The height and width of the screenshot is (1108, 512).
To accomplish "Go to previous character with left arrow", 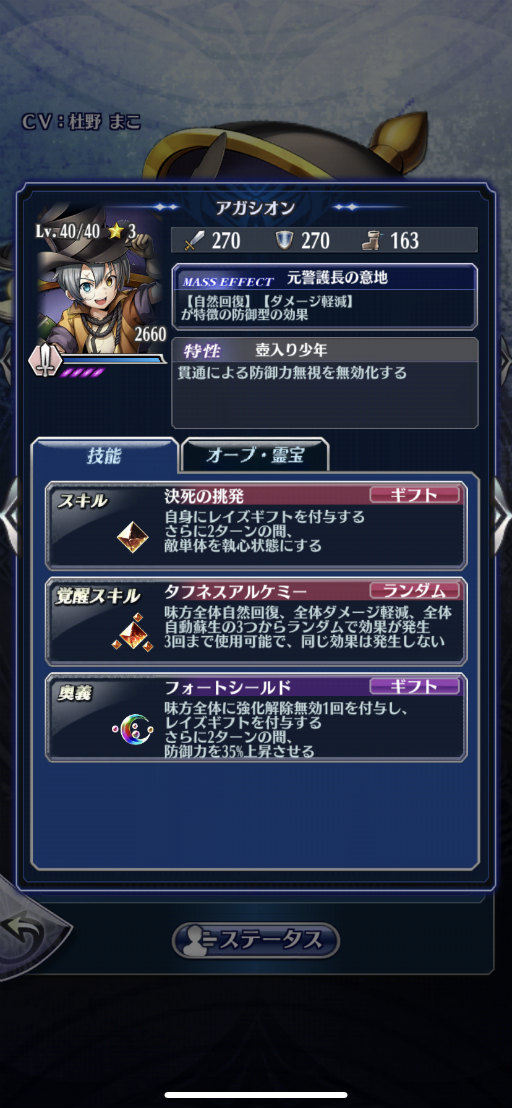I will coord(8,516).
